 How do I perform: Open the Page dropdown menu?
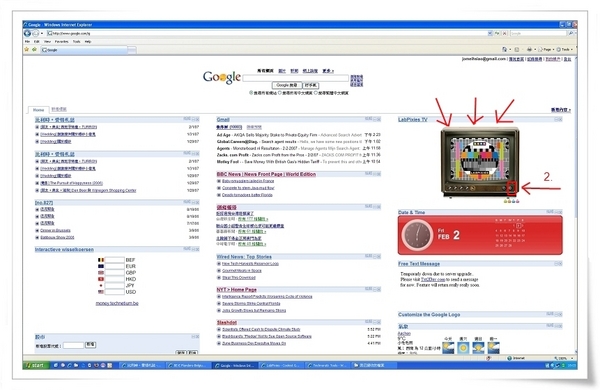[x=546, y=49]
